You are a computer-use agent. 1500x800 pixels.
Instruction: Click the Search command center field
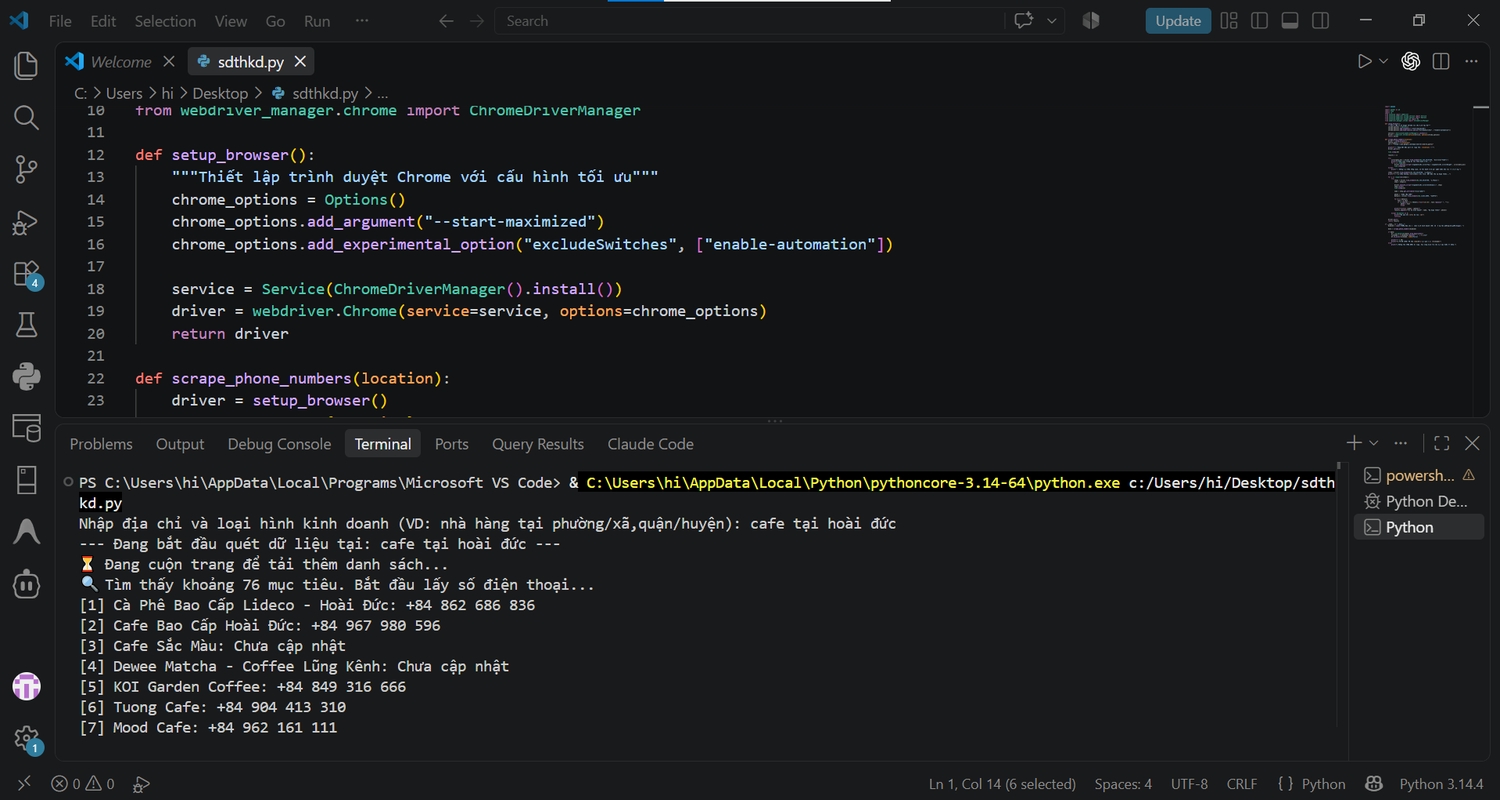click(750, 20)
